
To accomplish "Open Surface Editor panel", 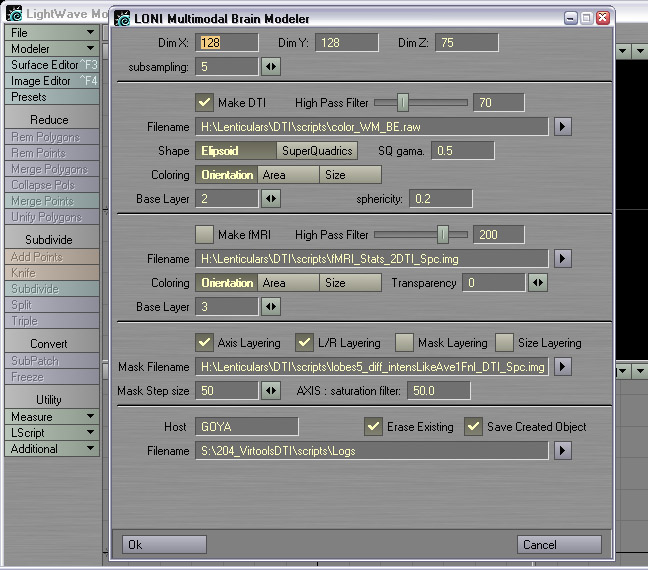I will click(x=52, y=64).
